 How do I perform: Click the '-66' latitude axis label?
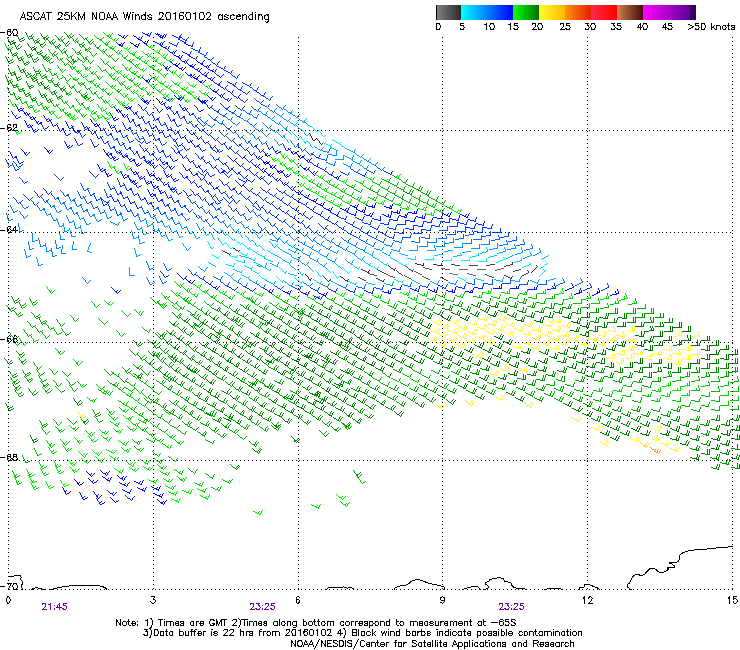[10, 339]
